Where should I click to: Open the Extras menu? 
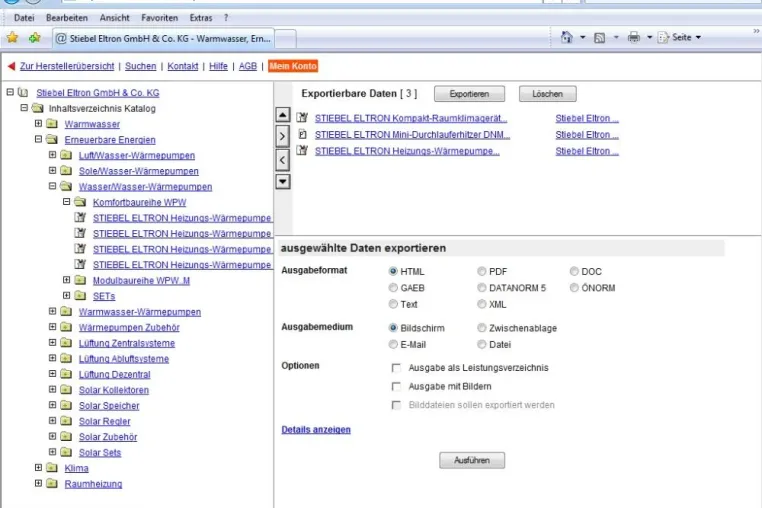click(x=201, y=18)
